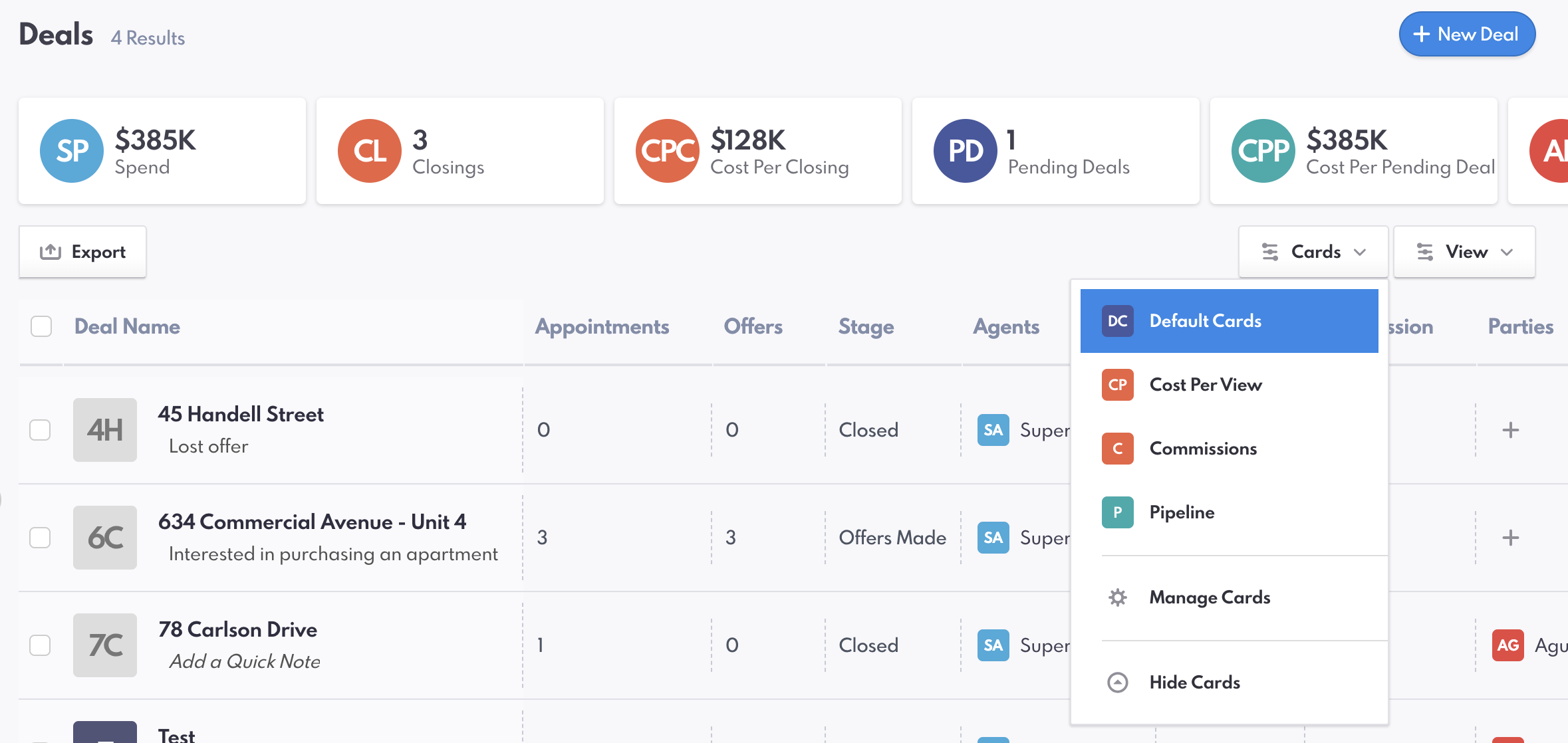
Task: Choose Pipeline from the cards menu
Action: tap(1182, 512)
